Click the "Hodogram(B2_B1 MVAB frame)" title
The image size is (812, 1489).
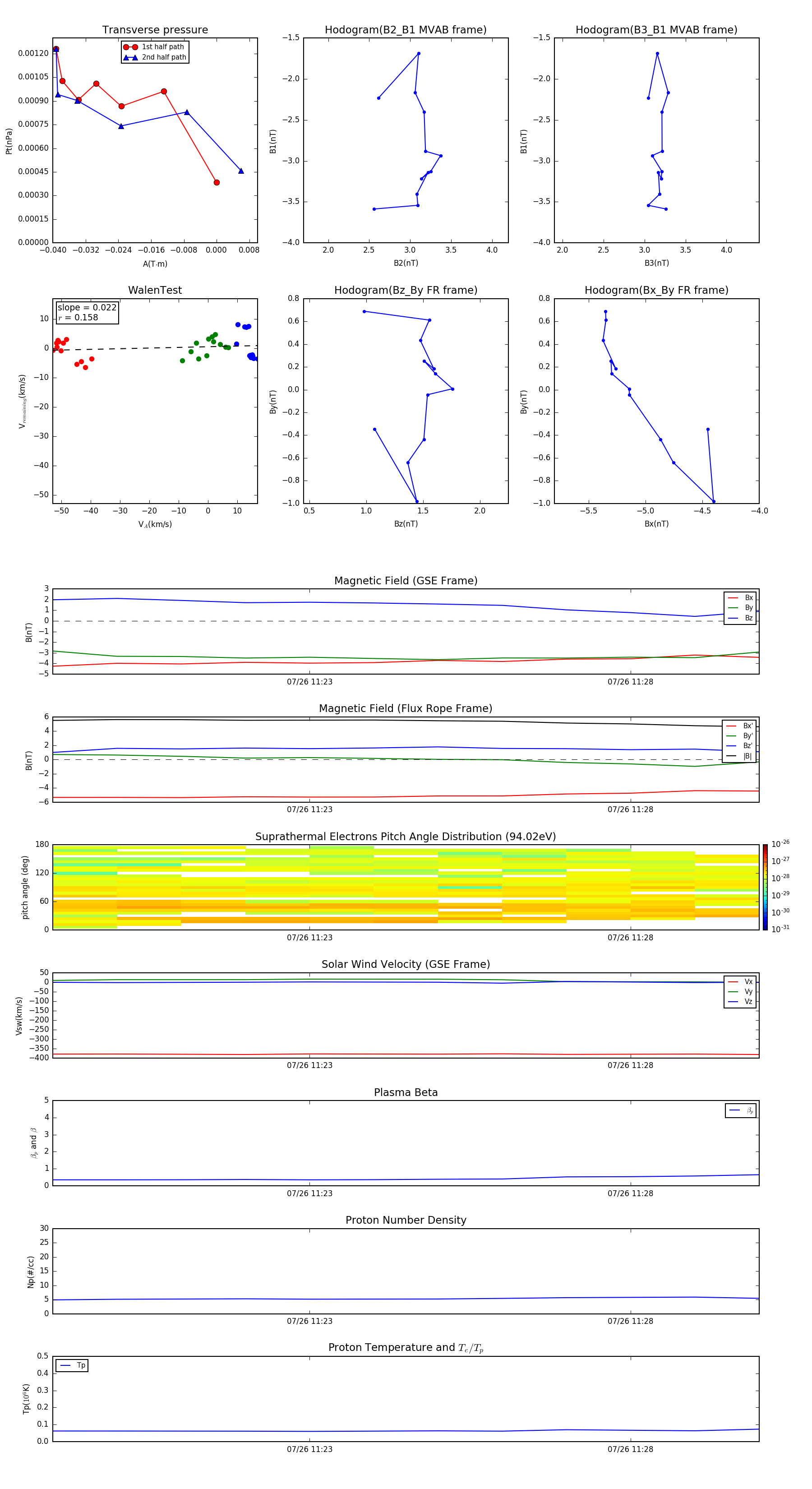pyautogui.click(x=406, y=30)
